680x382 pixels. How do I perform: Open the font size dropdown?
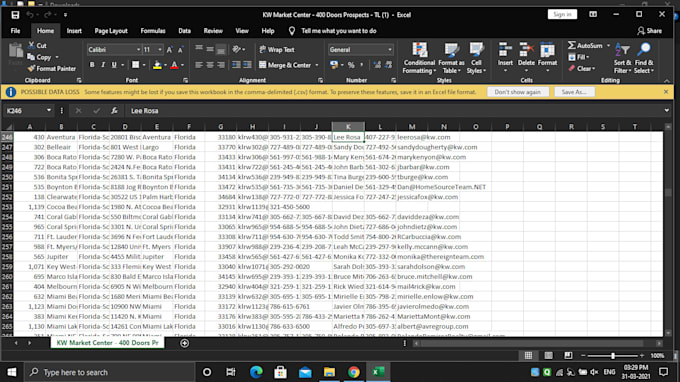(x=160, y=50)
